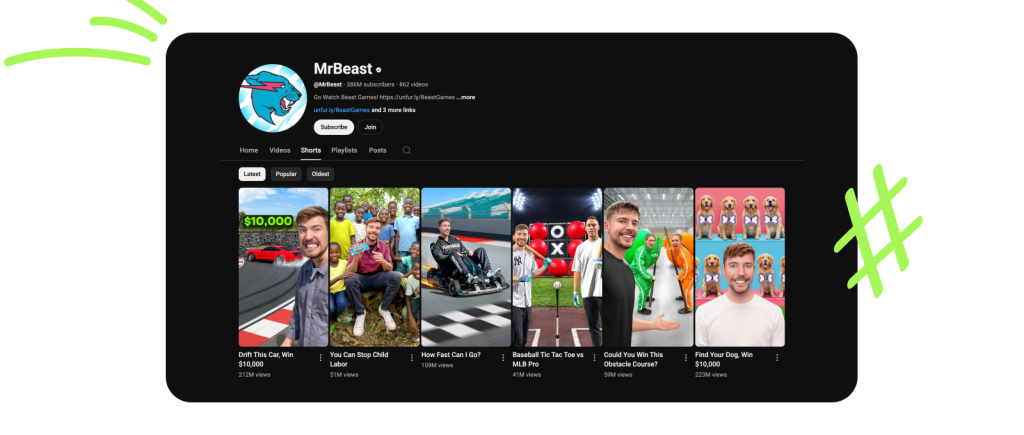Select the Oldest filter chip
1024x435 pixels.
321,174
